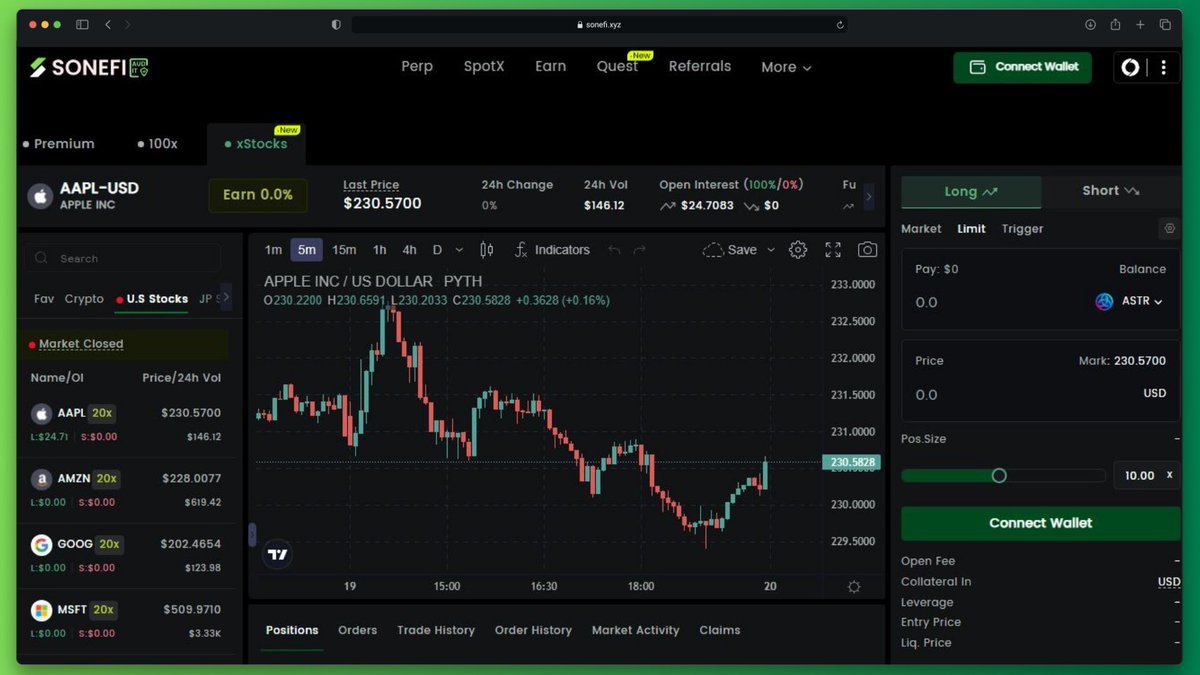
Task: Click Connect Wallet below leverage slider
Action: point(1040,523)
